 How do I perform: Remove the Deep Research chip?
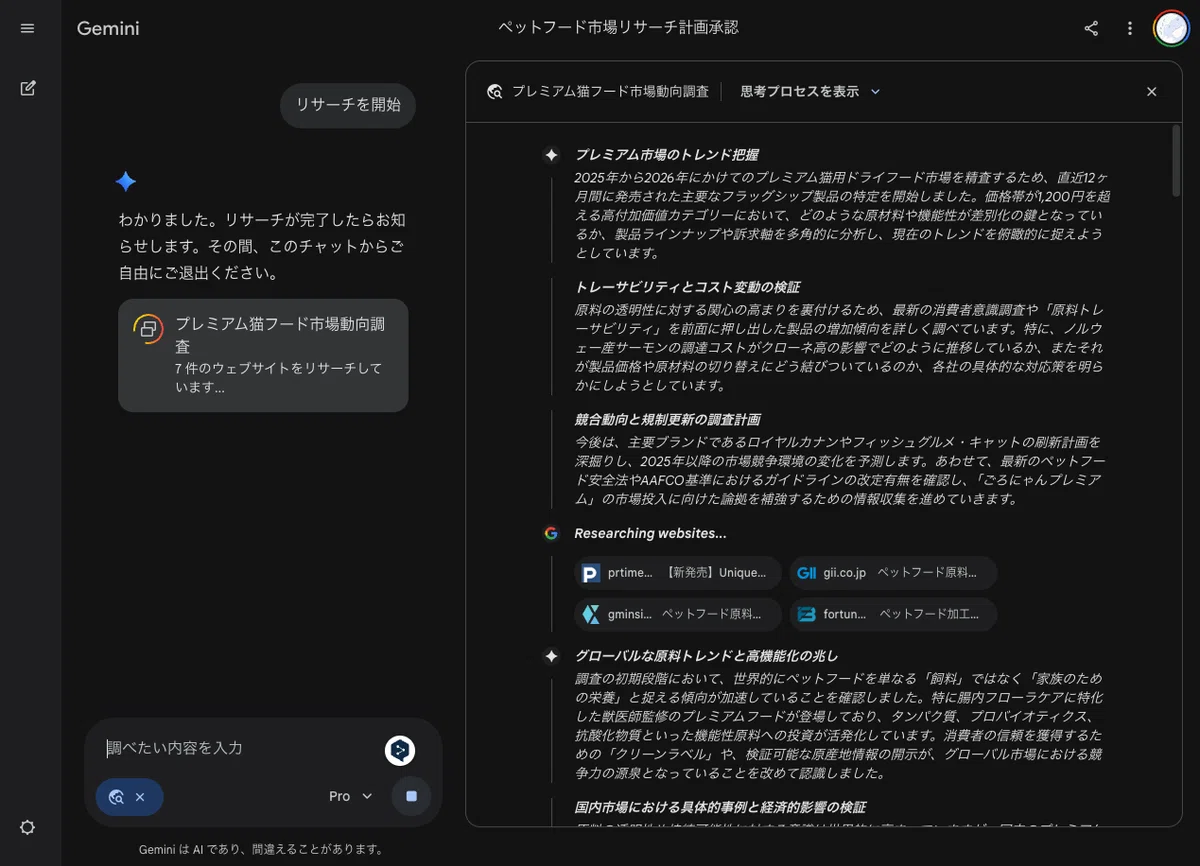point(140,797)
